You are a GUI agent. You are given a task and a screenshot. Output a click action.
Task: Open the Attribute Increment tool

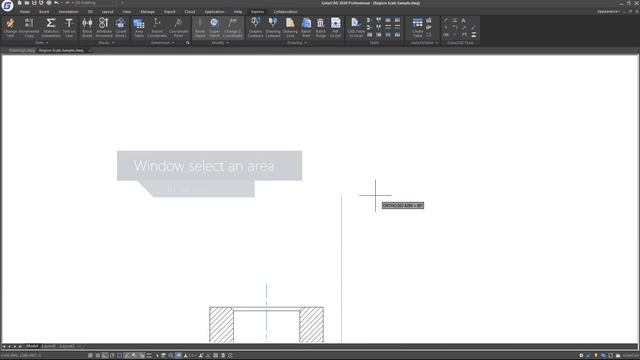[104, 28]
